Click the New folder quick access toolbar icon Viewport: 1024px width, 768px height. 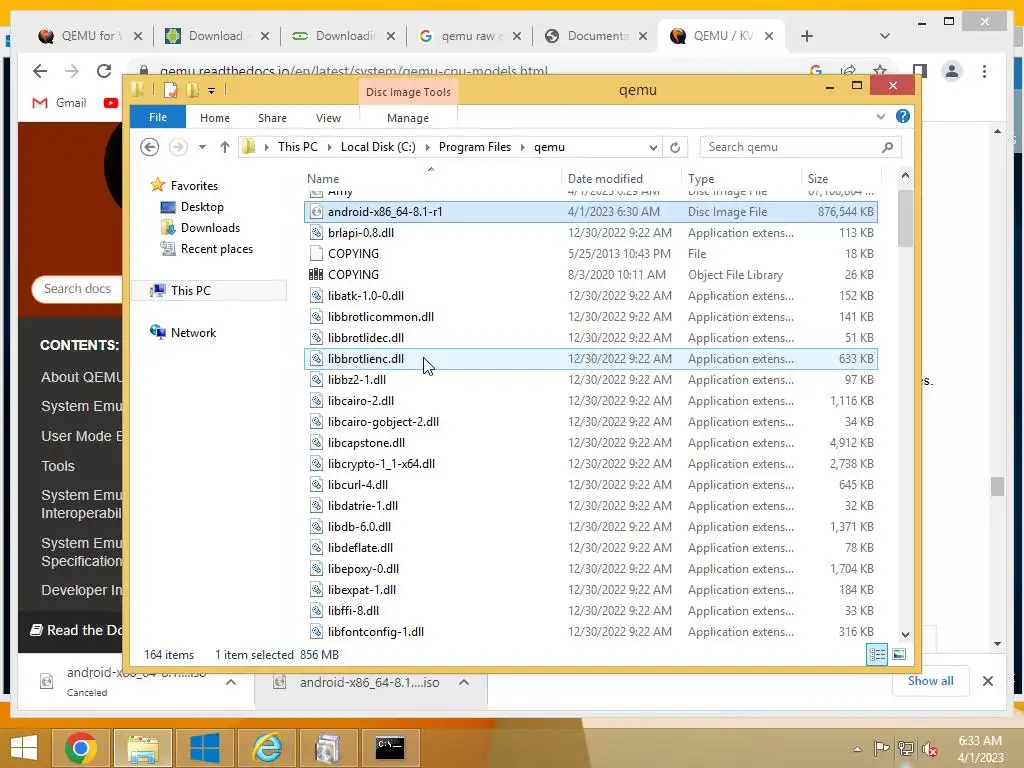193,90
